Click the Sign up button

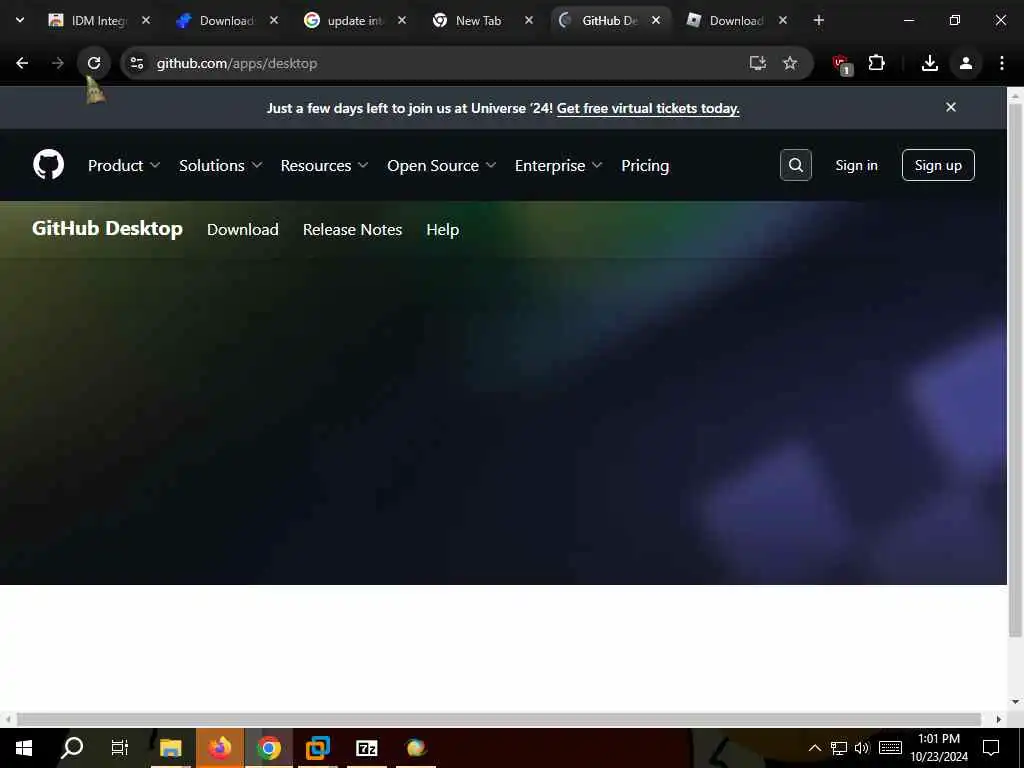click(x=938, y=165)
